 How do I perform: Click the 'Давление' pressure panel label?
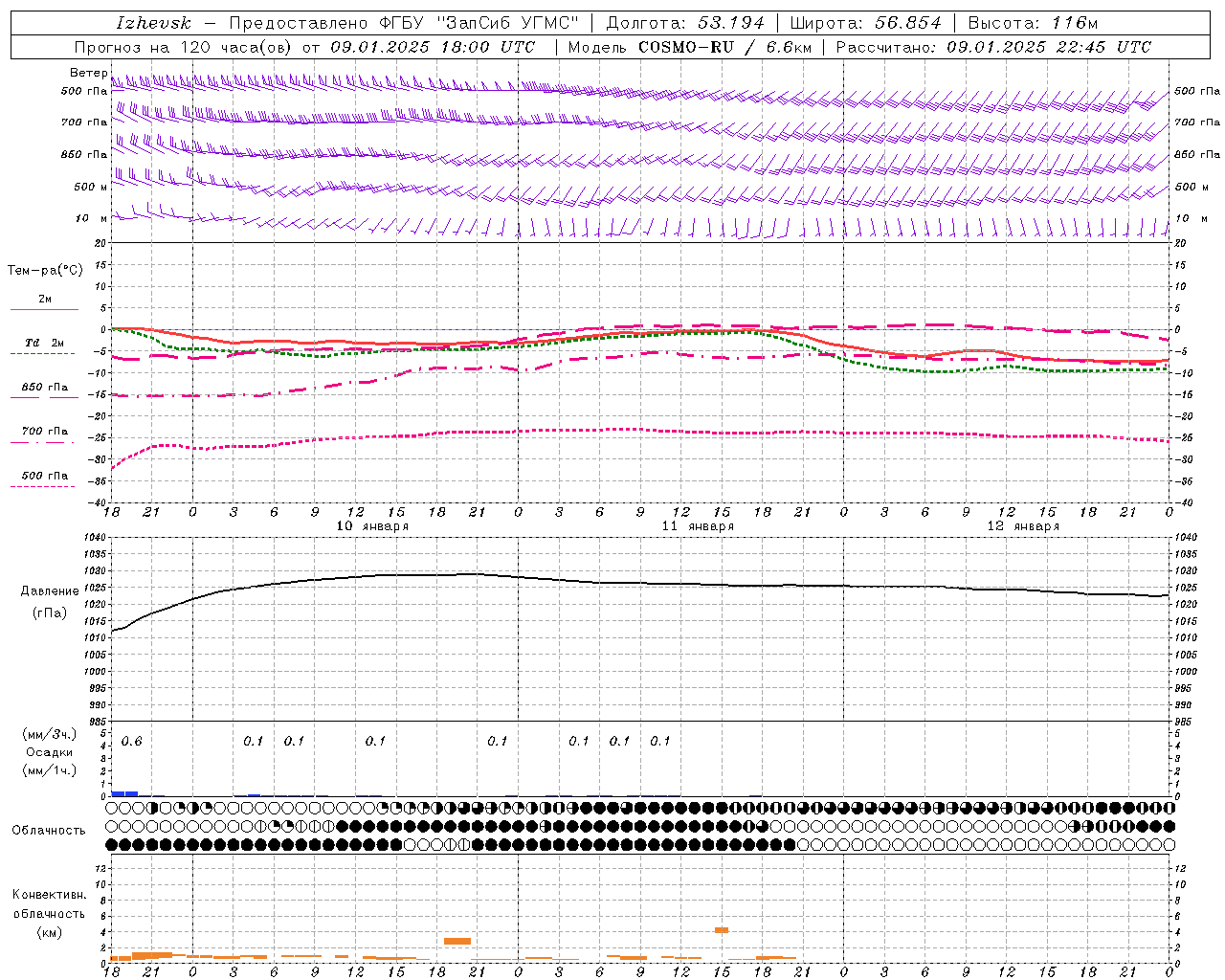[50, 591]
